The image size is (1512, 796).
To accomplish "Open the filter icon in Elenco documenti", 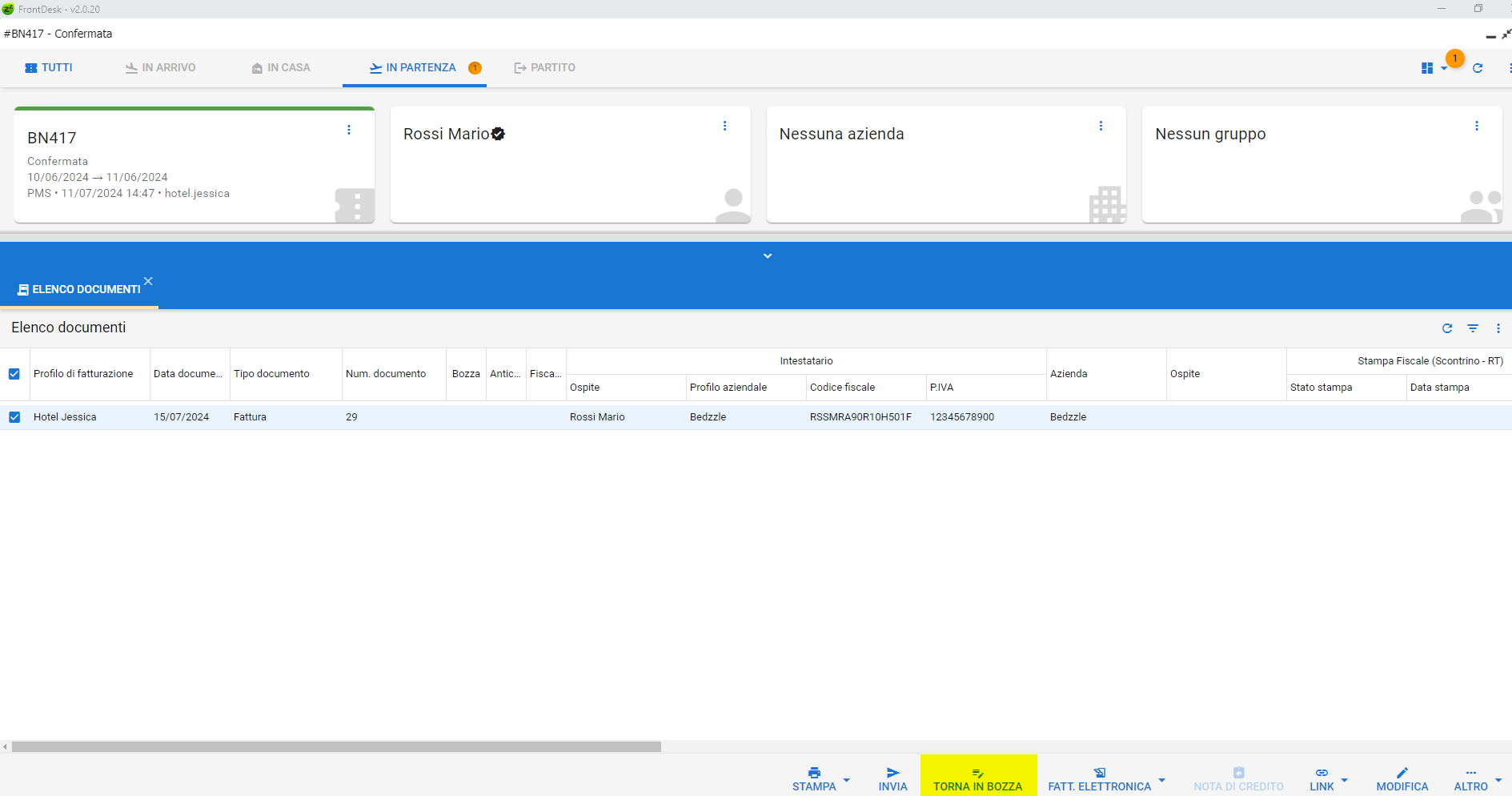I will (1473, 328).
